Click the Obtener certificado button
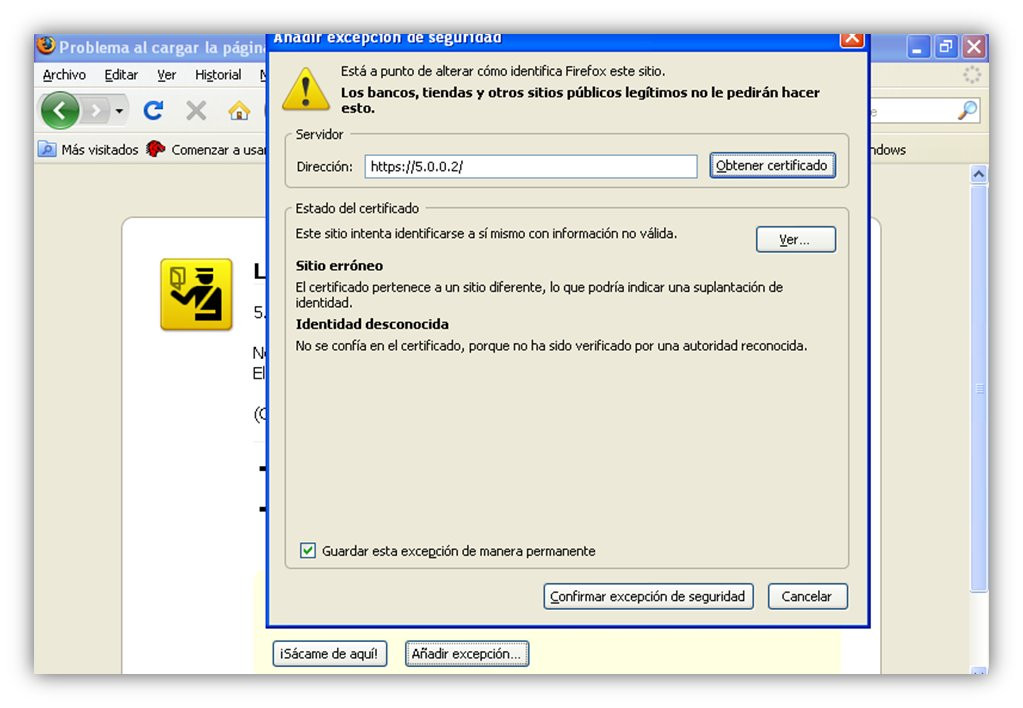Screen dimensions: 1023x708 pos(772,165)
